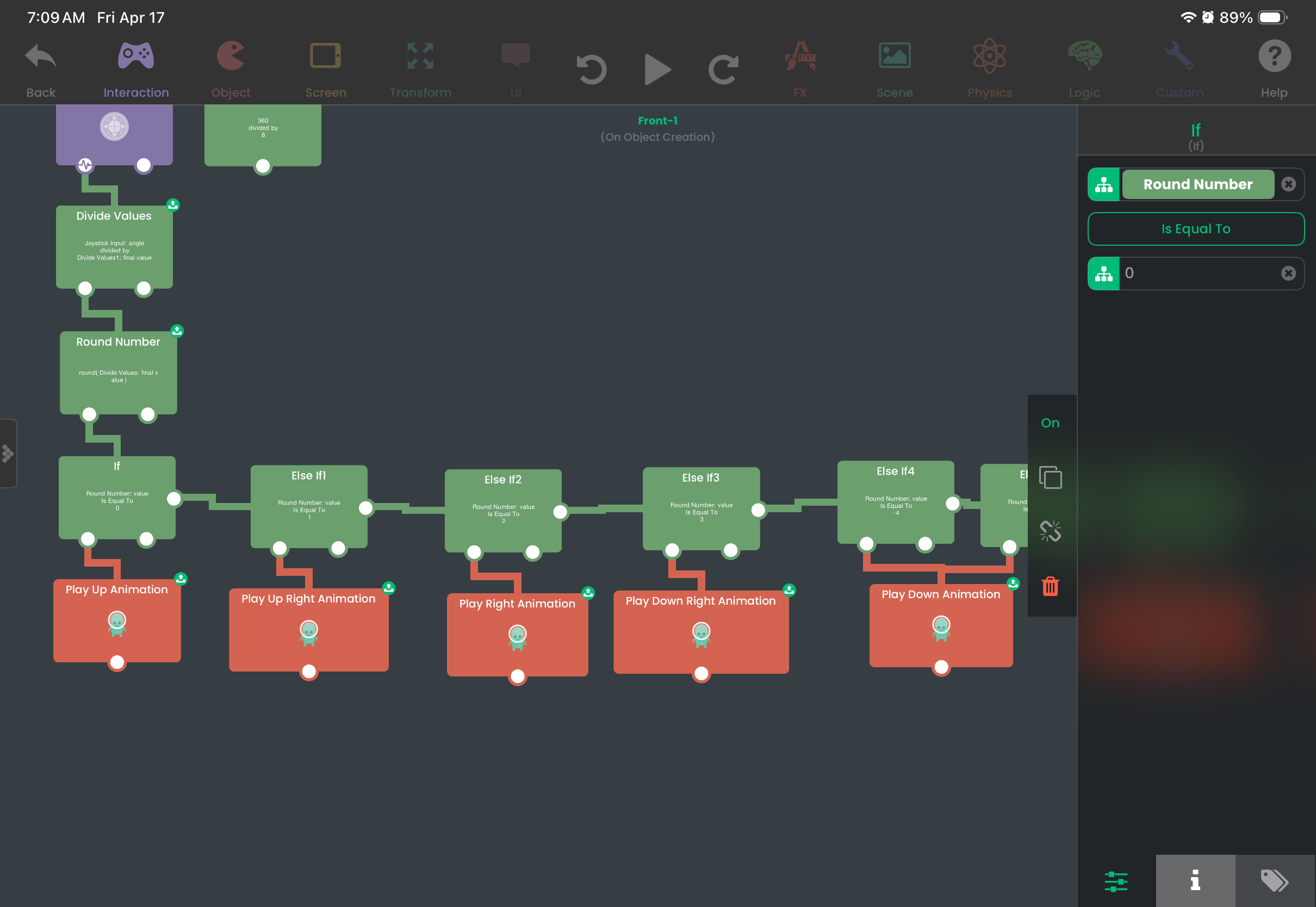Switch to the tags tab
Image resolution: width=1316 pixels, height=907 pixels.
(x=1275, y=880)
